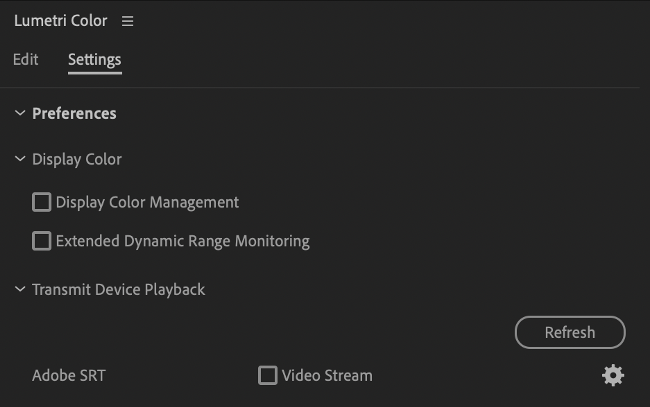Click the Display Color Management label text
The height and width of the screenshot is (407, 650).
coord(147,203)
